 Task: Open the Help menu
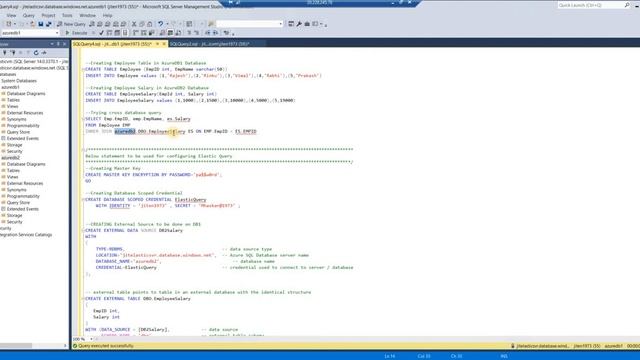107,15
